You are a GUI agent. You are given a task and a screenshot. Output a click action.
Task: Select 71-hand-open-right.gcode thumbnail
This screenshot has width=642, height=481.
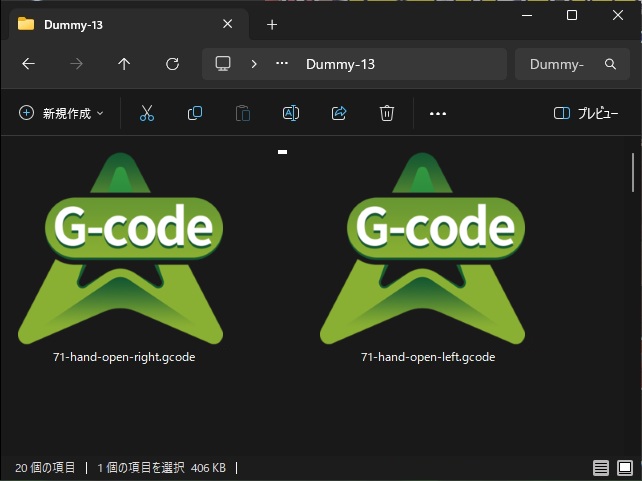coord(120,248)
